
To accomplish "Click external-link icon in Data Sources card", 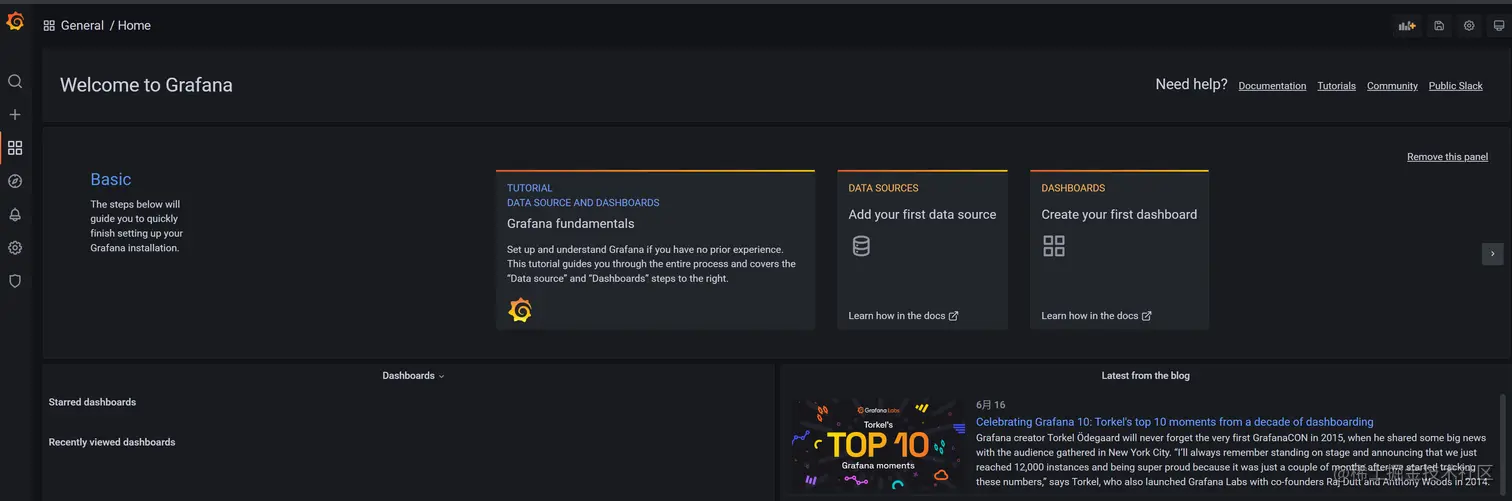I will click(953, 316).
